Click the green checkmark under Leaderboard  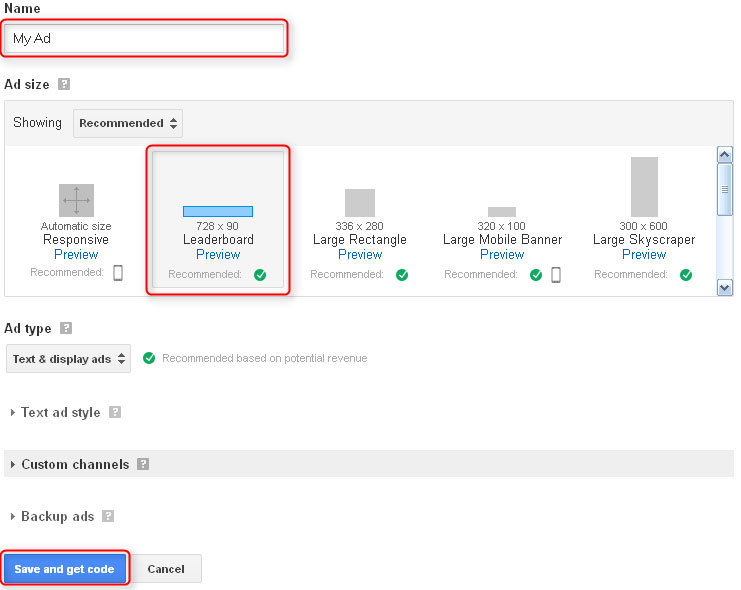click(x=260, y=275)
